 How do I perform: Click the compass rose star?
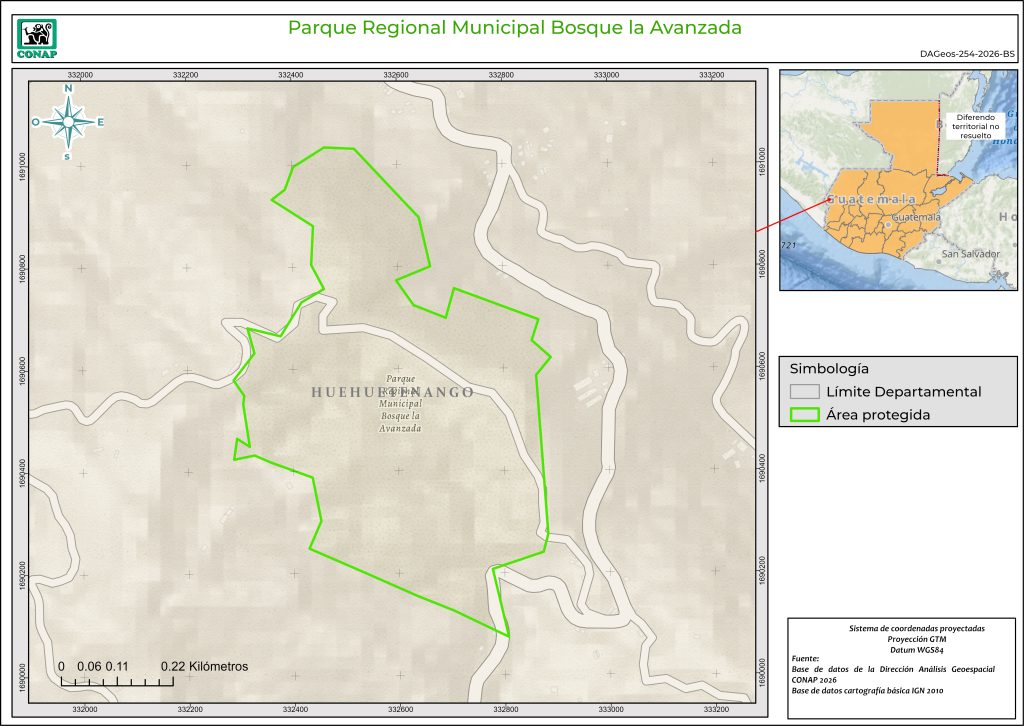click(68, 122)
